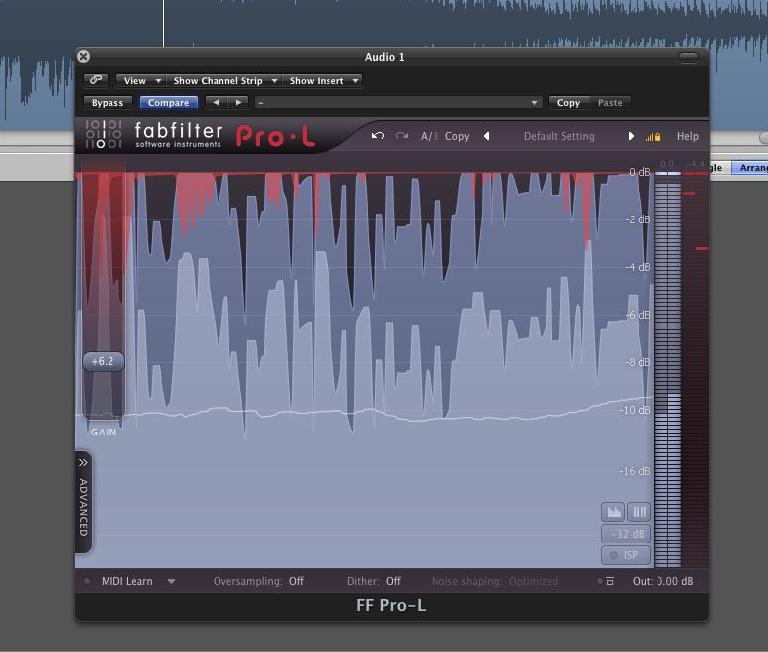Copy the plugin setting in header bar
The width and height of the screenshot is (768, 652).
coord(568,102)
